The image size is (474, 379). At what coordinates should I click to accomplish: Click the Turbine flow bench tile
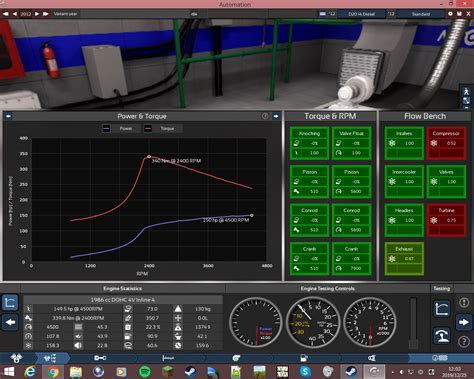coord(446,220)
